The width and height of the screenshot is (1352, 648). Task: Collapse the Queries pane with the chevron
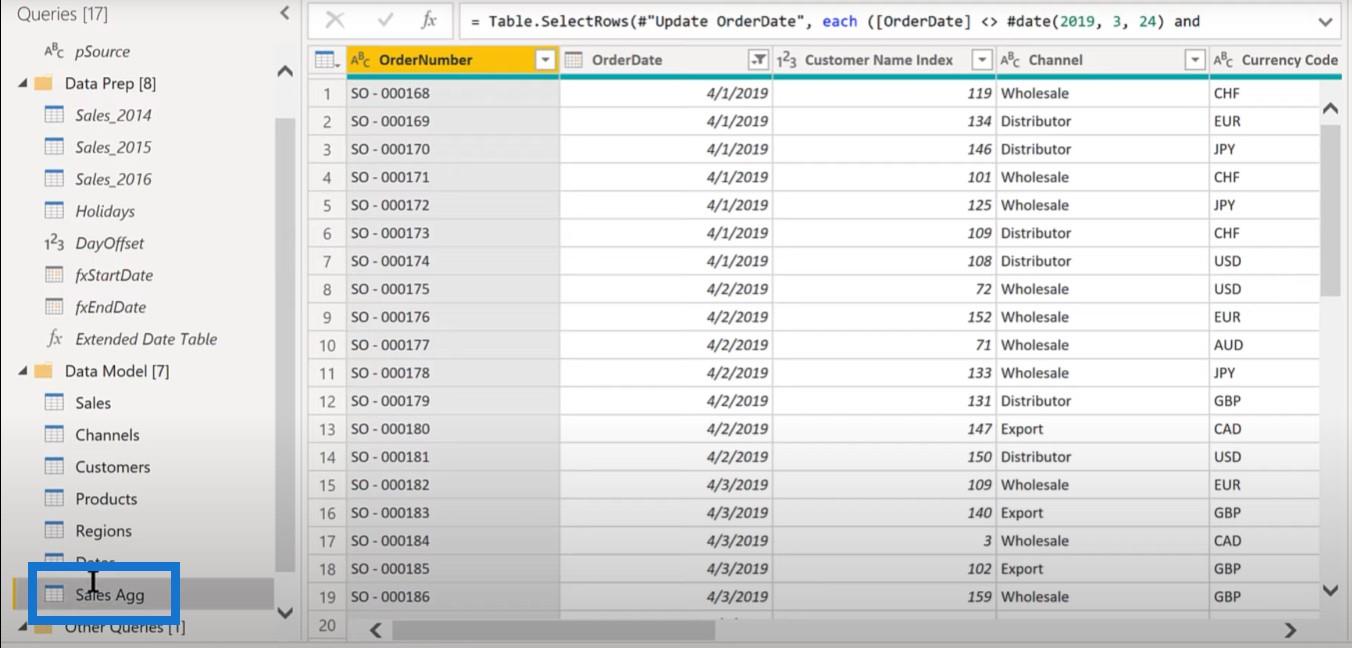285,13
